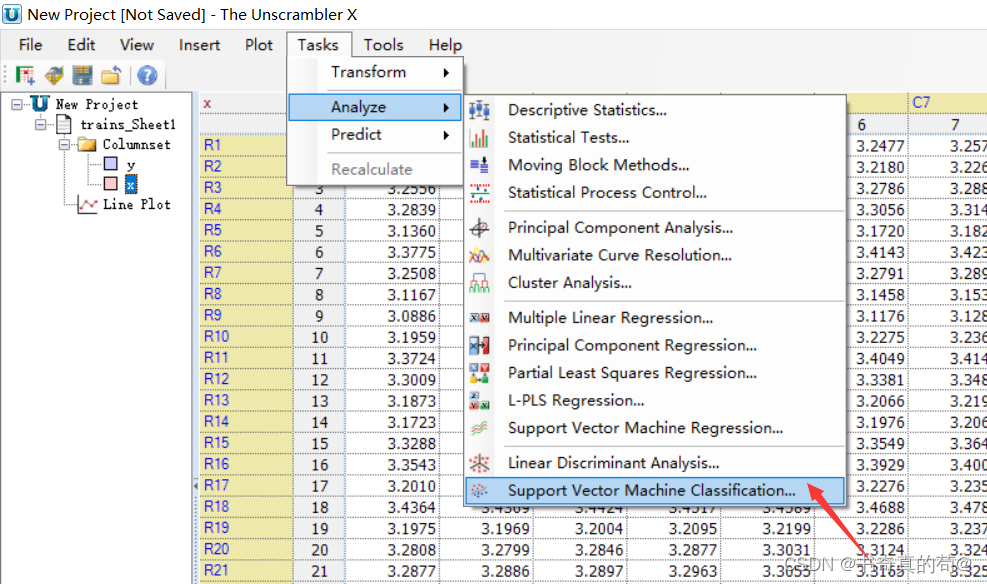
Task: Collapse the Columnset tree node
Action: point(64,145)
